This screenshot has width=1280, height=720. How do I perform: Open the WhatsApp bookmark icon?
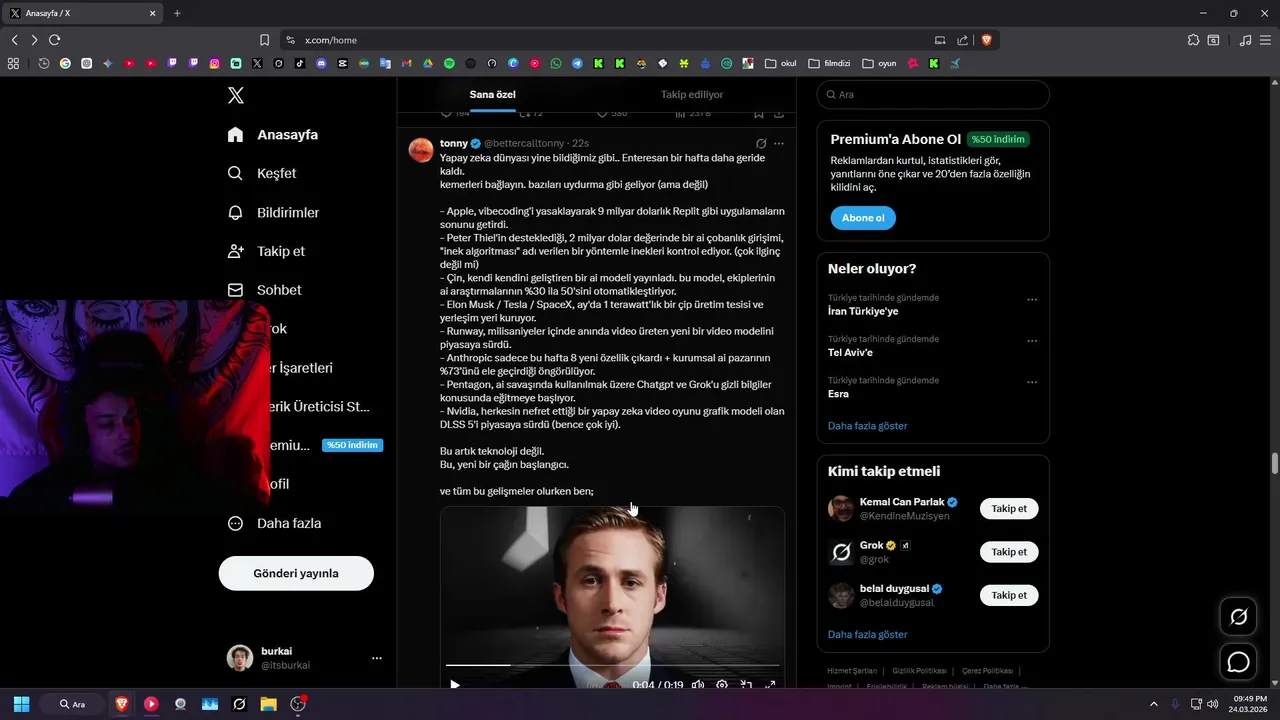pyautogui.click(x=556, y=63)
